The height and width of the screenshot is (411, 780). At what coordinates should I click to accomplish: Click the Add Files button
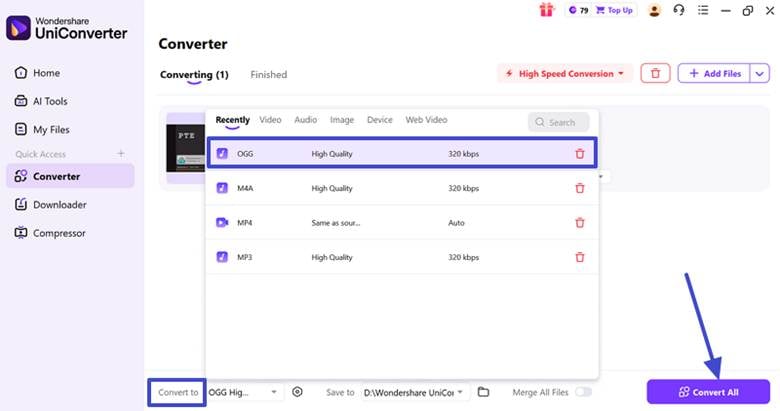coord(714,74)
